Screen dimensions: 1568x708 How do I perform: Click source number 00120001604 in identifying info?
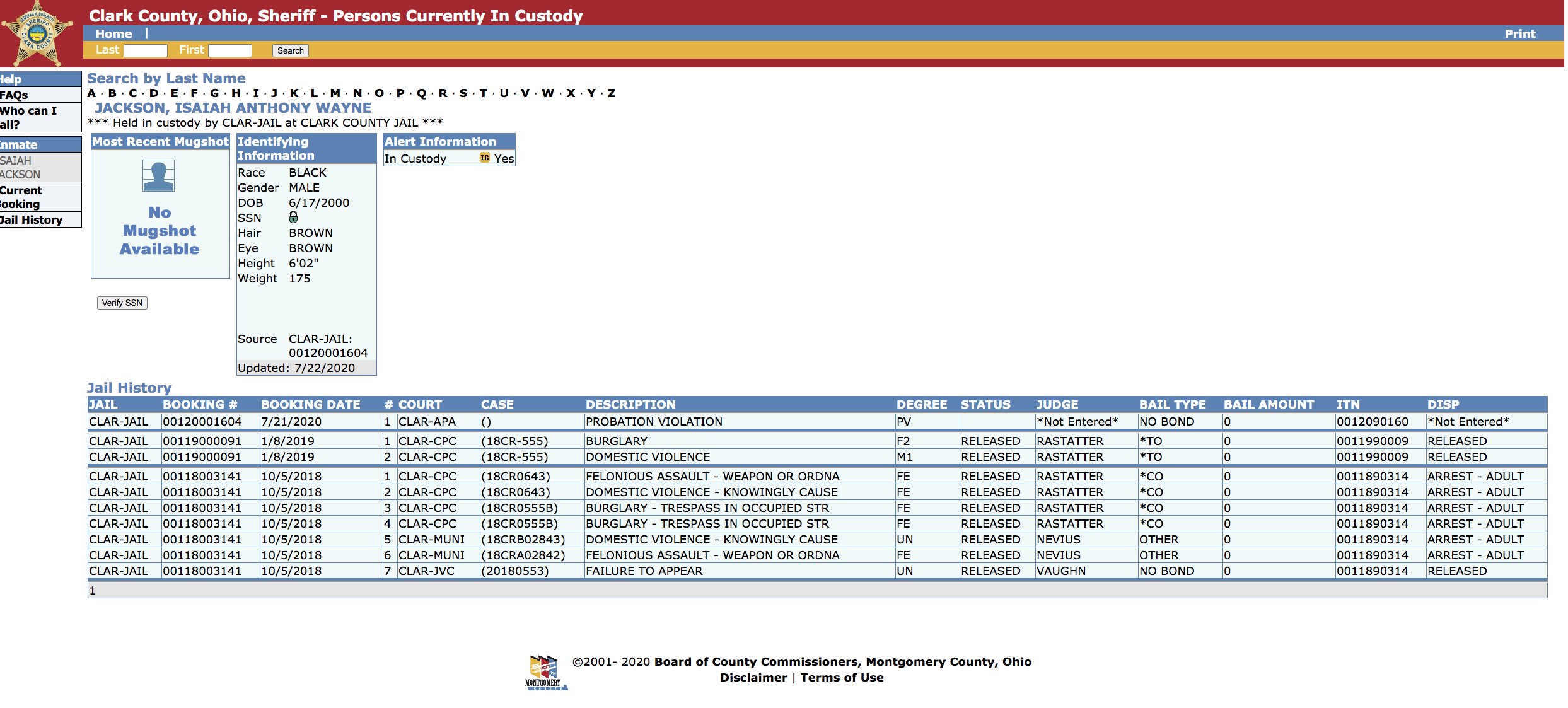click(x=328, y=353)
